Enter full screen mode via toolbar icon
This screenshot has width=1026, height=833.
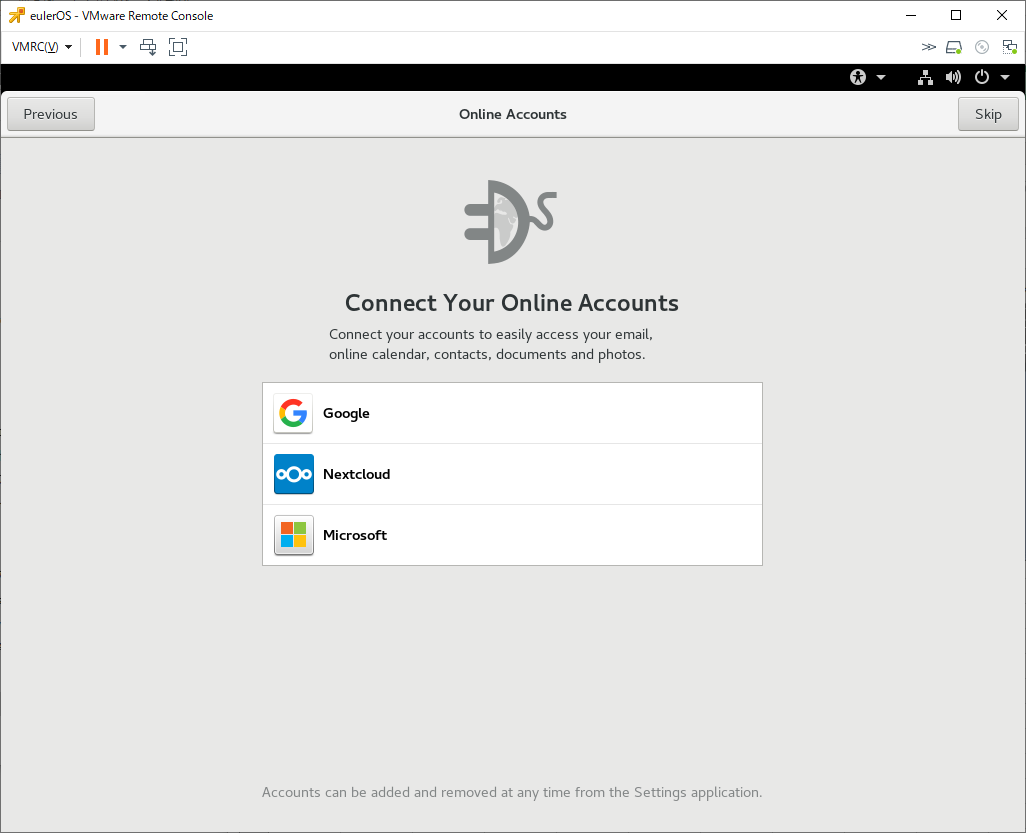178,47
